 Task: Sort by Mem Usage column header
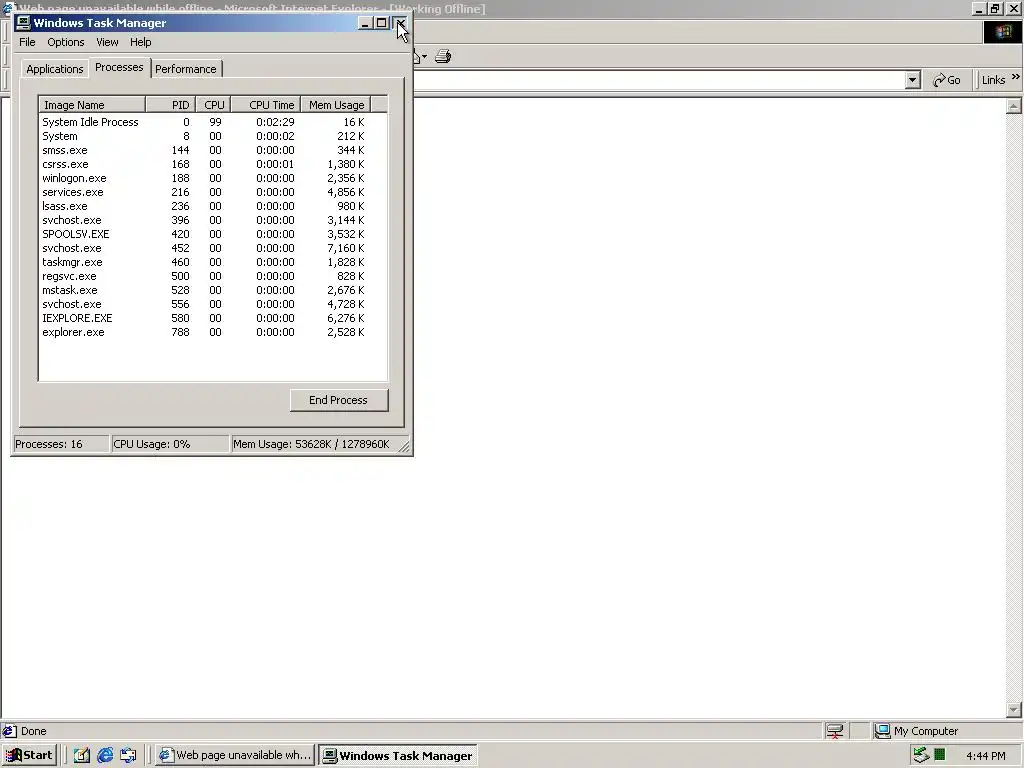point(336,105)
